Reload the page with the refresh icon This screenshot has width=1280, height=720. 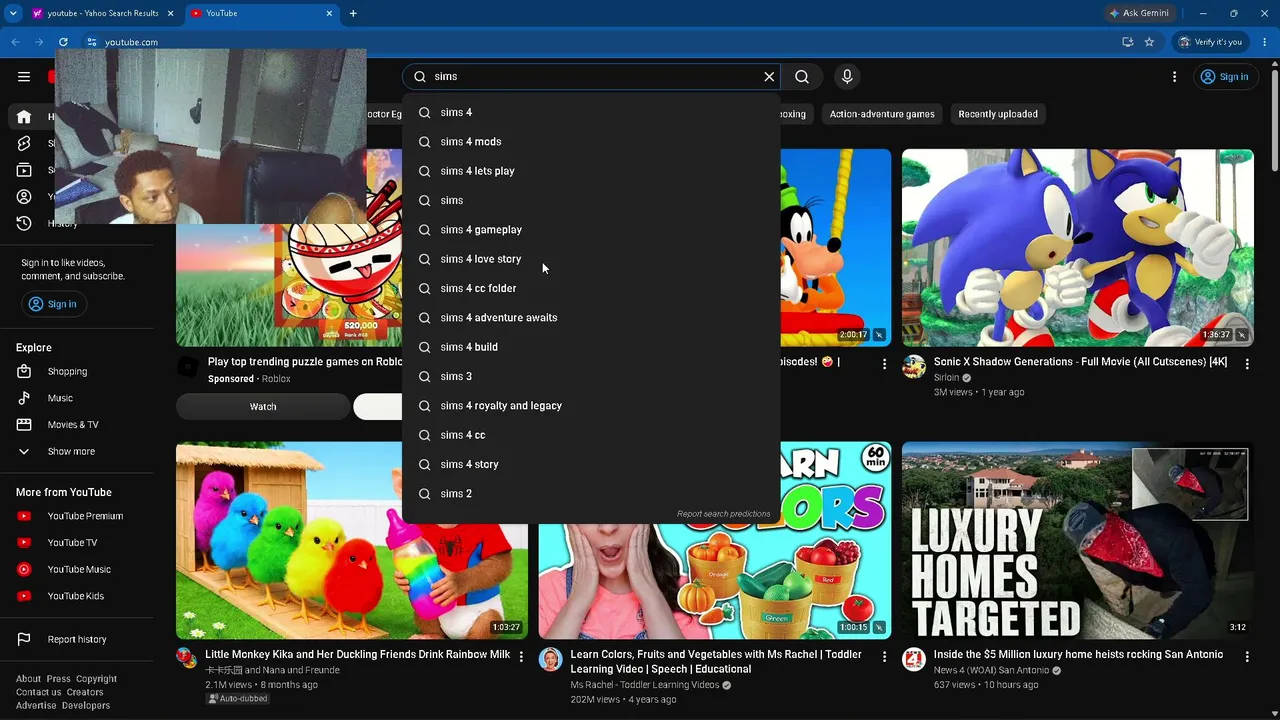click(x=63, y=42)
